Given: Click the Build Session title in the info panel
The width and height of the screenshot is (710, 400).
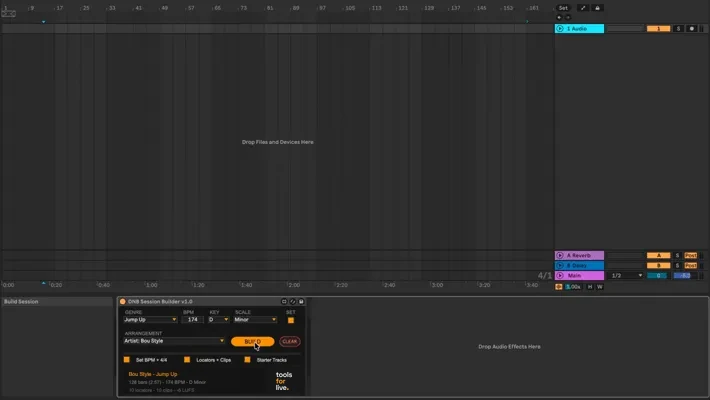Looking at the screenshot, I should [21, 302].
